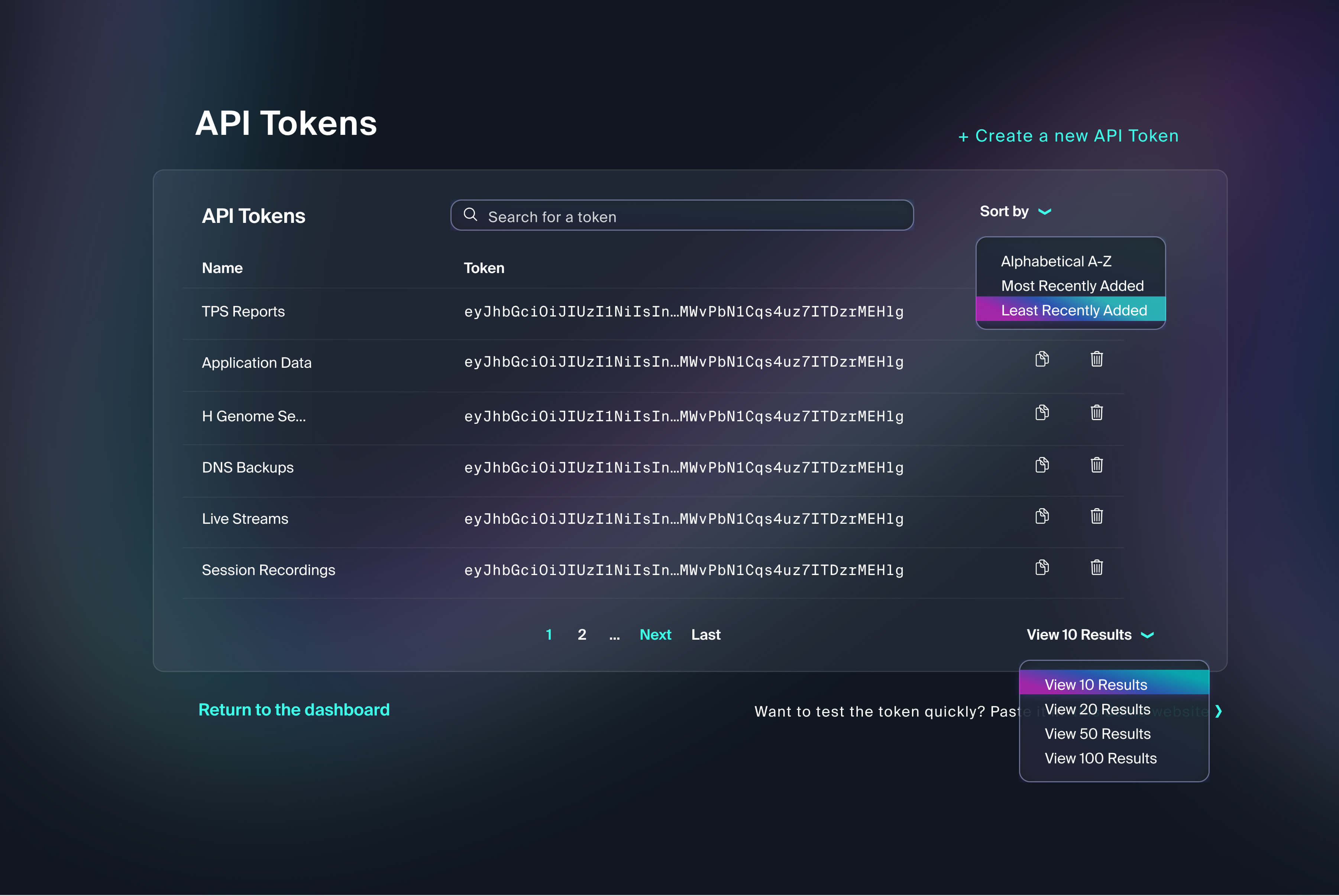Viewport: 1339px width, 896px height.
Task: Sort tokens by Alphabetical A-Z
Action: tap(1056, 261)
